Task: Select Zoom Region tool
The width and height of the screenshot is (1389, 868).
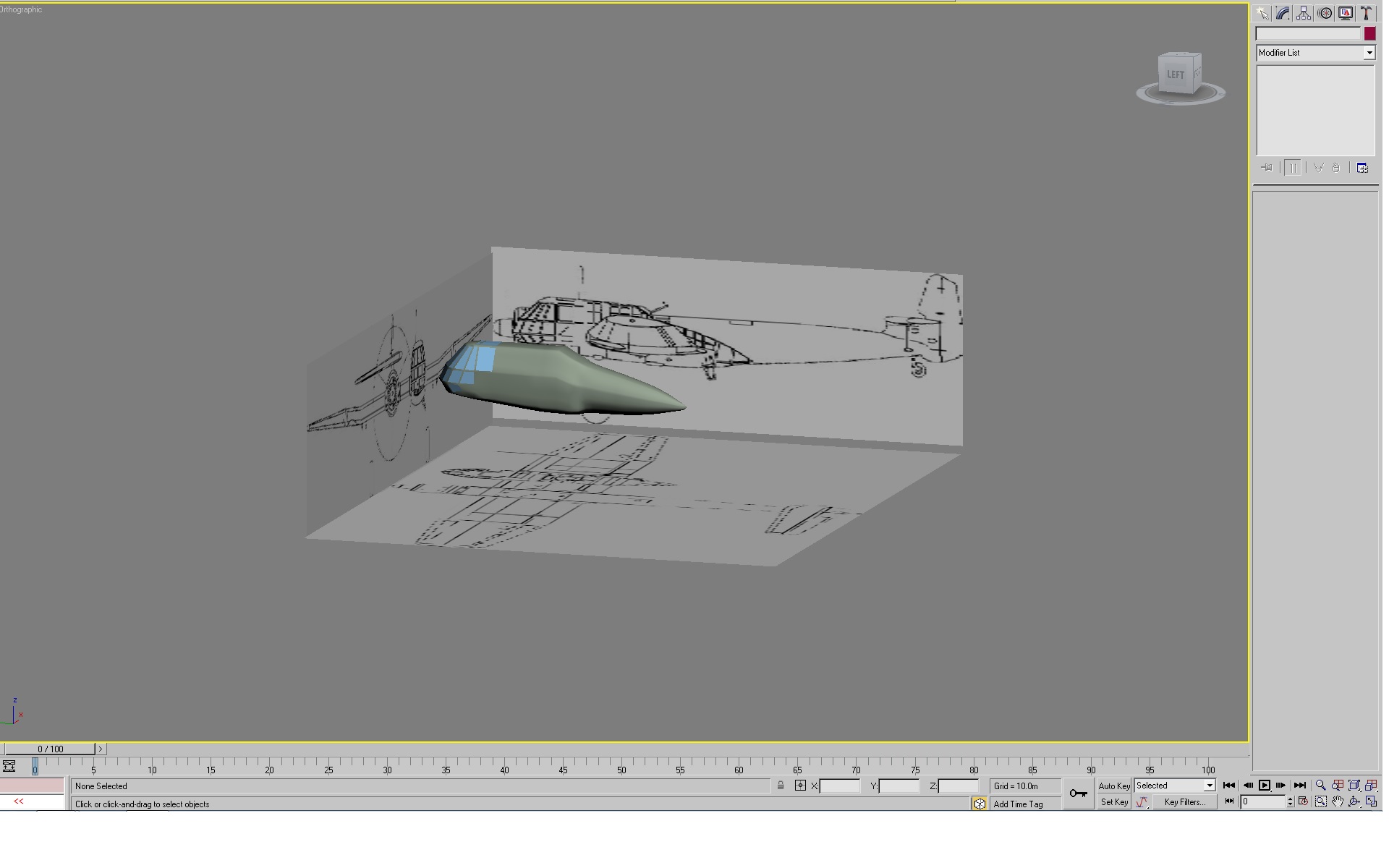Action: coord(1320,801)
